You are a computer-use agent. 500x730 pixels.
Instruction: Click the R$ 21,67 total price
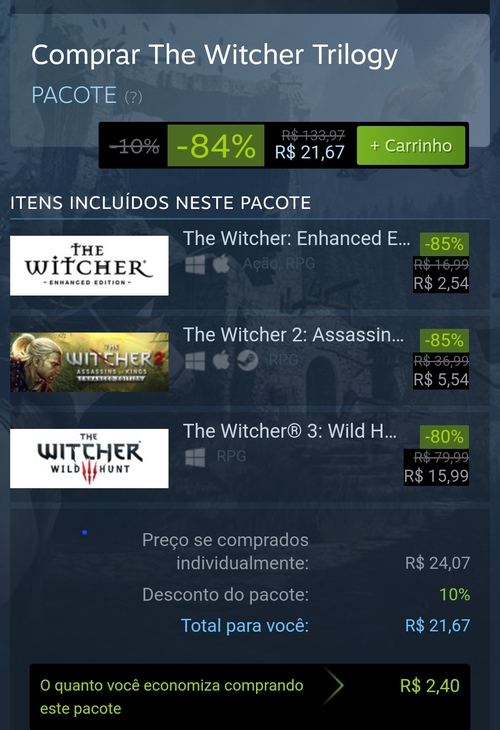pos(437,625)
